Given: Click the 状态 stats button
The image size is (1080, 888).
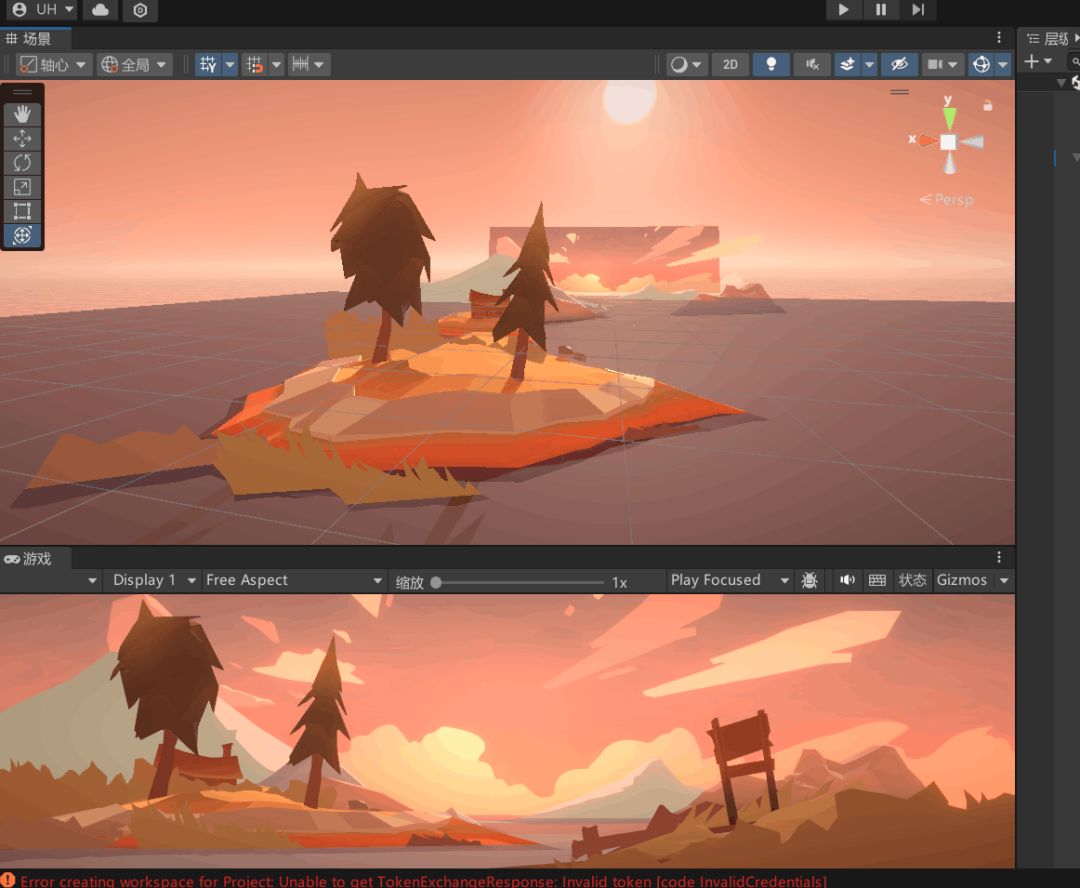Looking at the screenshot, I should 912,580.
